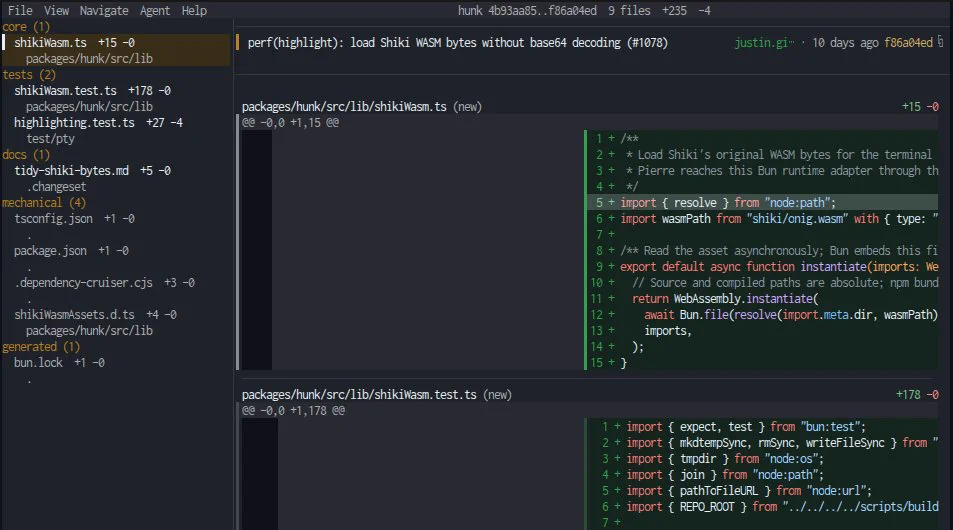953x530 pixels.
Task: Click the shikiWasm.test.ts (new) file header
Action: pyautogui.click(x=377, y=395)
